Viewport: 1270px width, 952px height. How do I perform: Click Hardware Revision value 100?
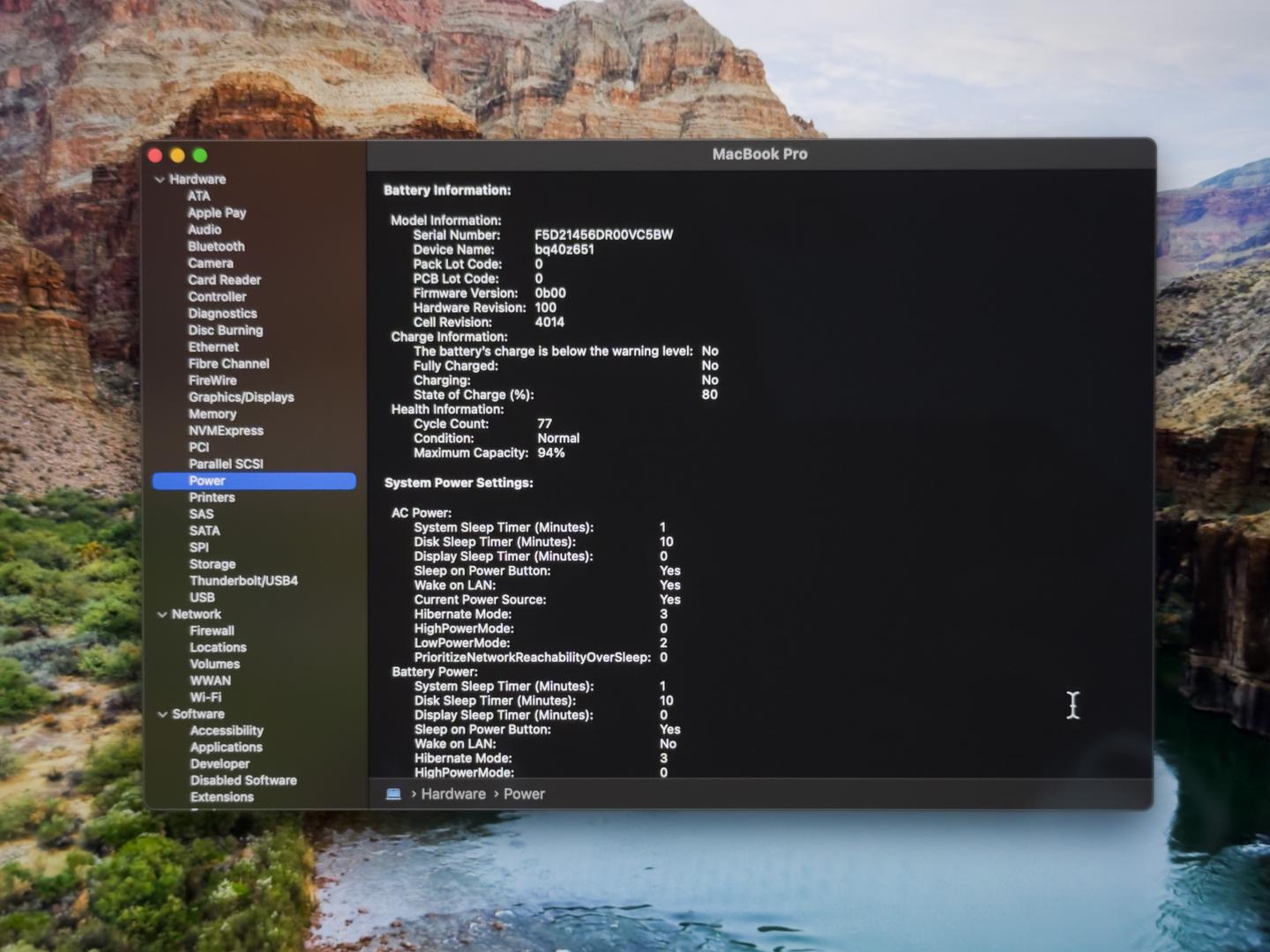coord(546,309)
